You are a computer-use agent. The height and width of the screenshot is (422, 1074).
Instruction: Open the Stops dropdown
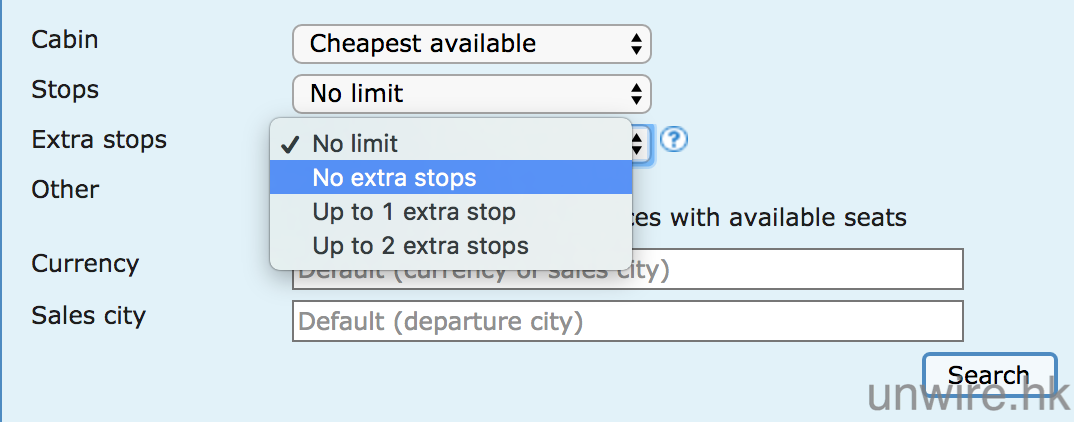pyautogui.click(x=471, y=94)
